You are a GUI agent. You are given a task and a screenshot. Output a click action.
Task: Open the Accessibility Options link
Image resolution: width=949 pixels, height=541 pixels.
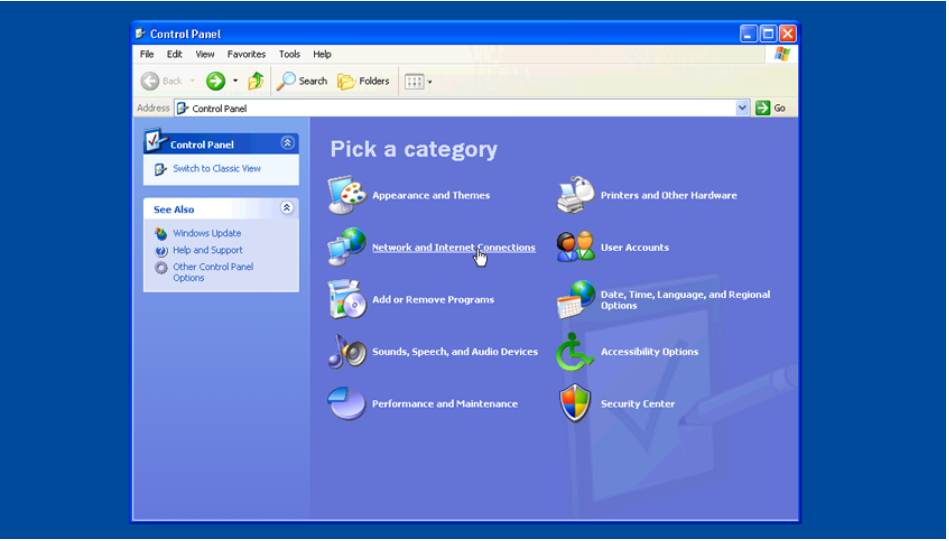click(649, 352)
